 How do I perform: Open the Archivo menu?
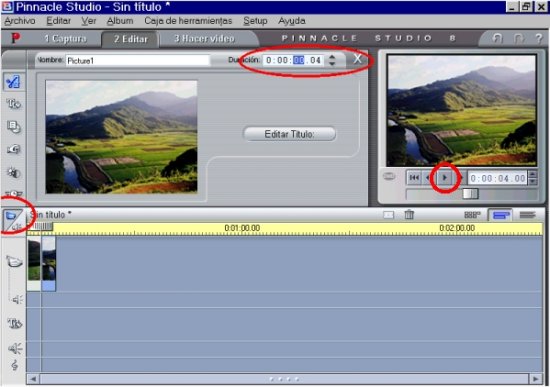tap(20, 21)
